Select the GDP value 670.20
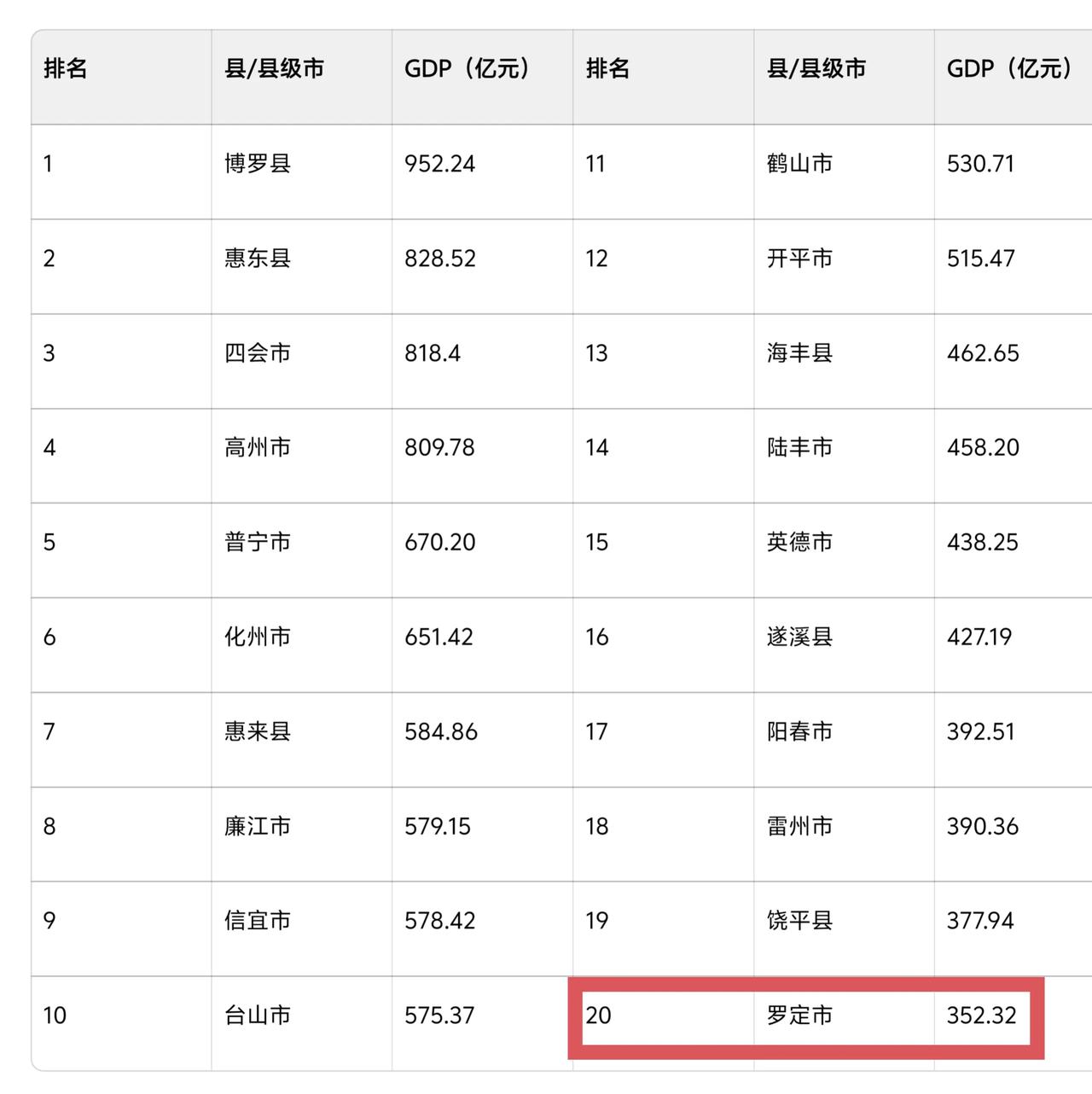 [x=440, y=542]
